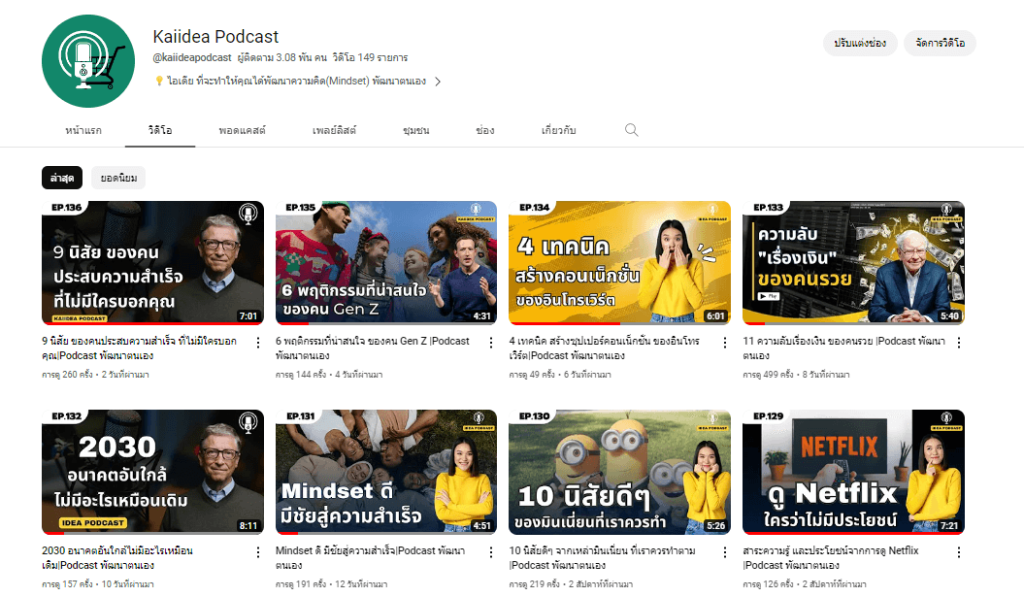The height and width of the screenshot is (597, 1024).
Task: Open the EP.136 Bill Gates habits thumbnail
Action: click(x=153, y=263)
